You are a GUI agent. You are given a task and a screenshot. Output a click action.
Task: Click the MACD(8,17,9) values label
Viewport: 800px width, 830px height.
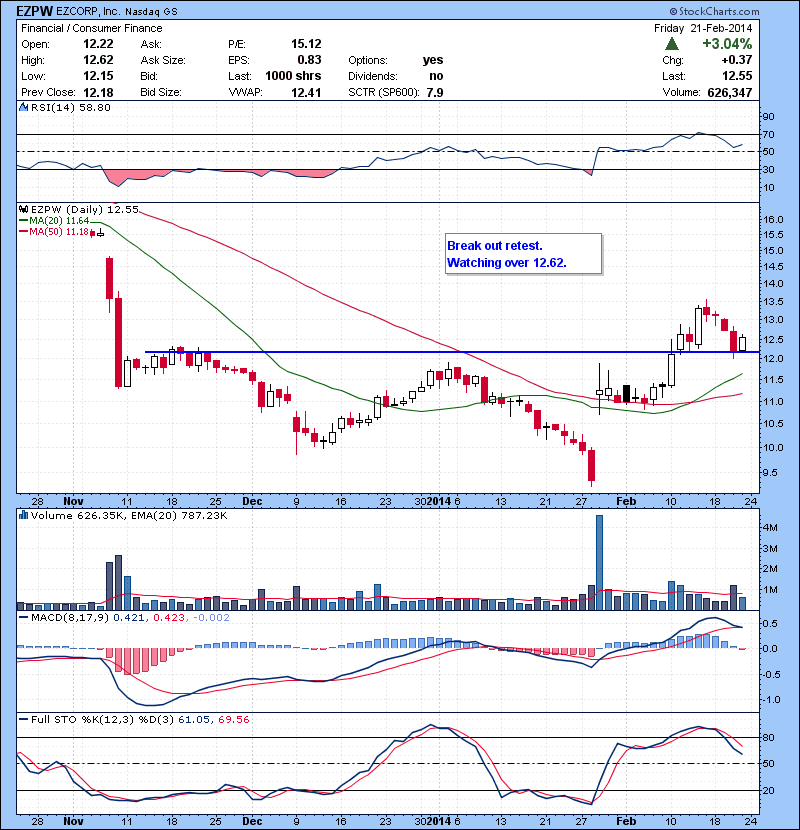[x=130, y=618]
